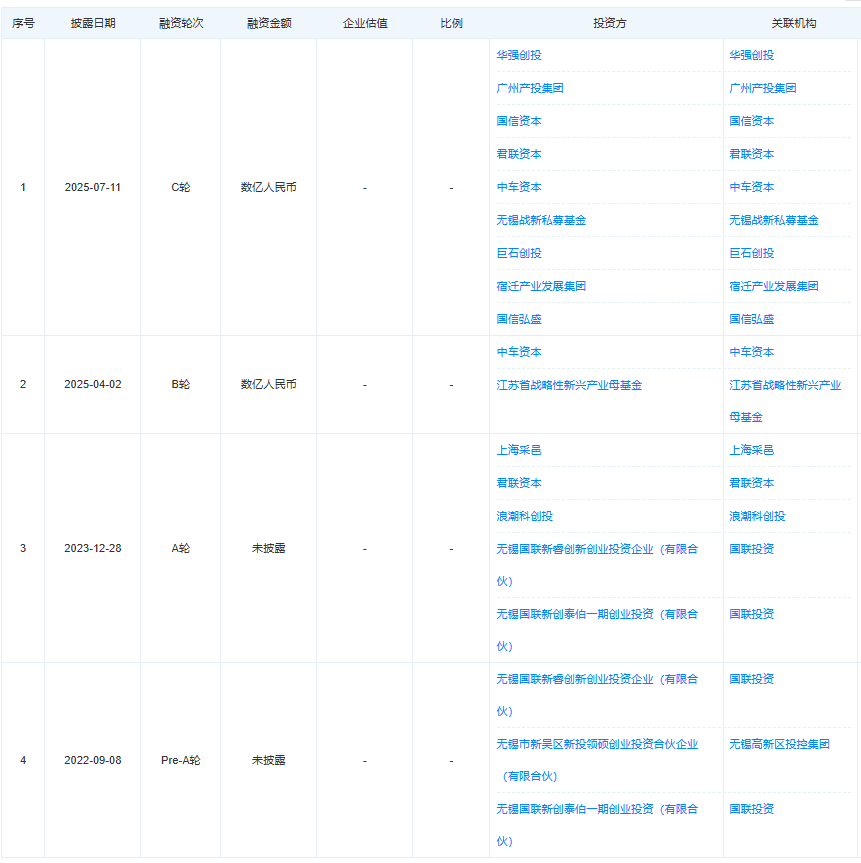Click 无锡高新区投控集团 关联机构 link
The image size is (861, 863).
coord(779,744)
